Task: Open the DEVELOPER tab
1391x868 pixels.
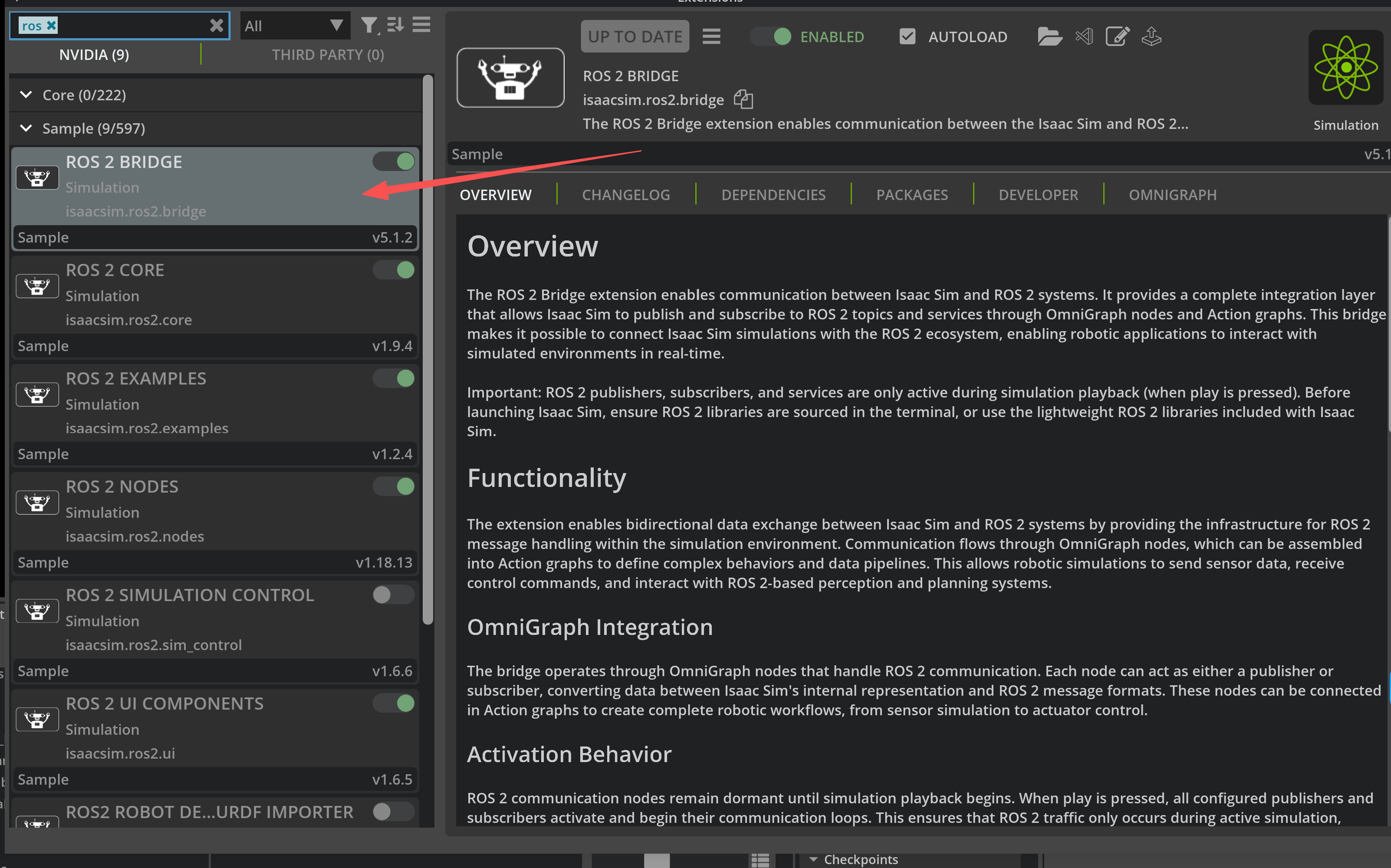Action: click(1038, 194)
